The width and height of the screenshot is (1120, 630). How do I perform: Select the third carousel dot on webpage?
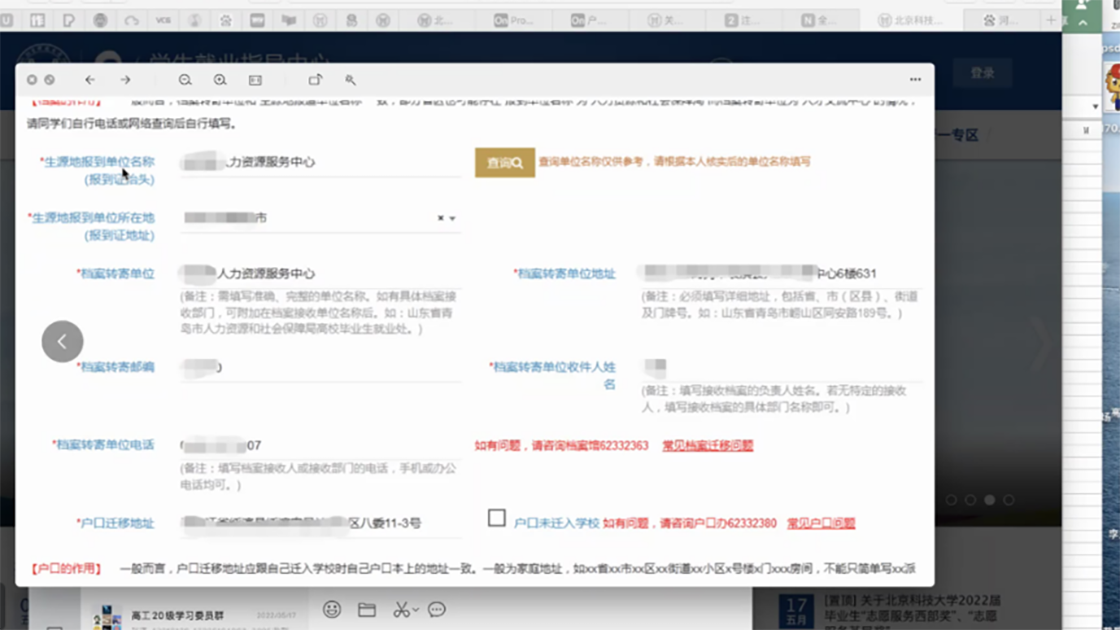tap(989, 500)
